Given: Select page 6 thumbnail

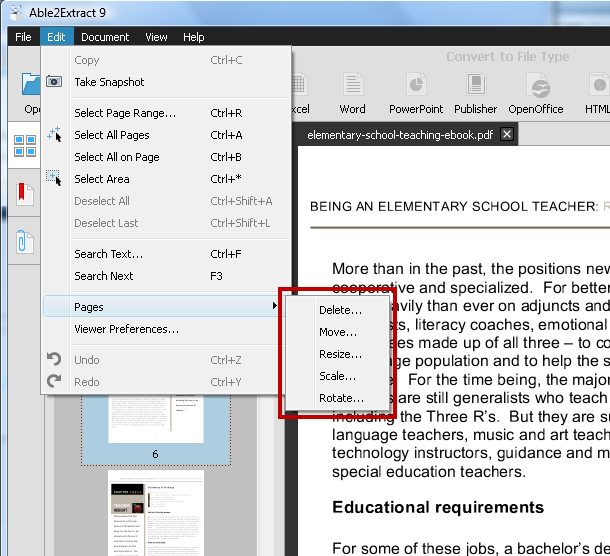Looking at the screenshot, I should pyautogui.click(x=156, y=430).
